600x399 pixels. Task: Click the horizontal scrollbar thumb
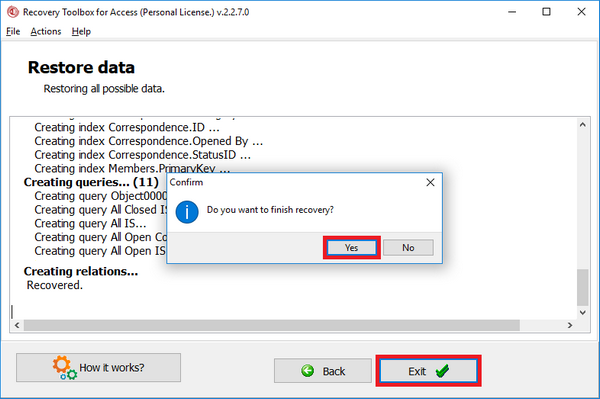click(x=272, y=325)
